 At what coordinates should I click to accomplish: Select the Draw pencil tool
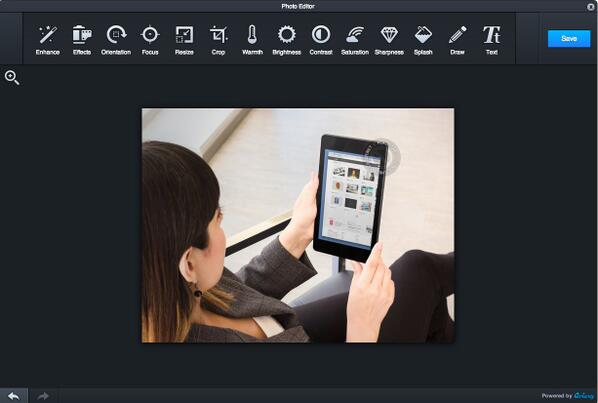(457, 40)
